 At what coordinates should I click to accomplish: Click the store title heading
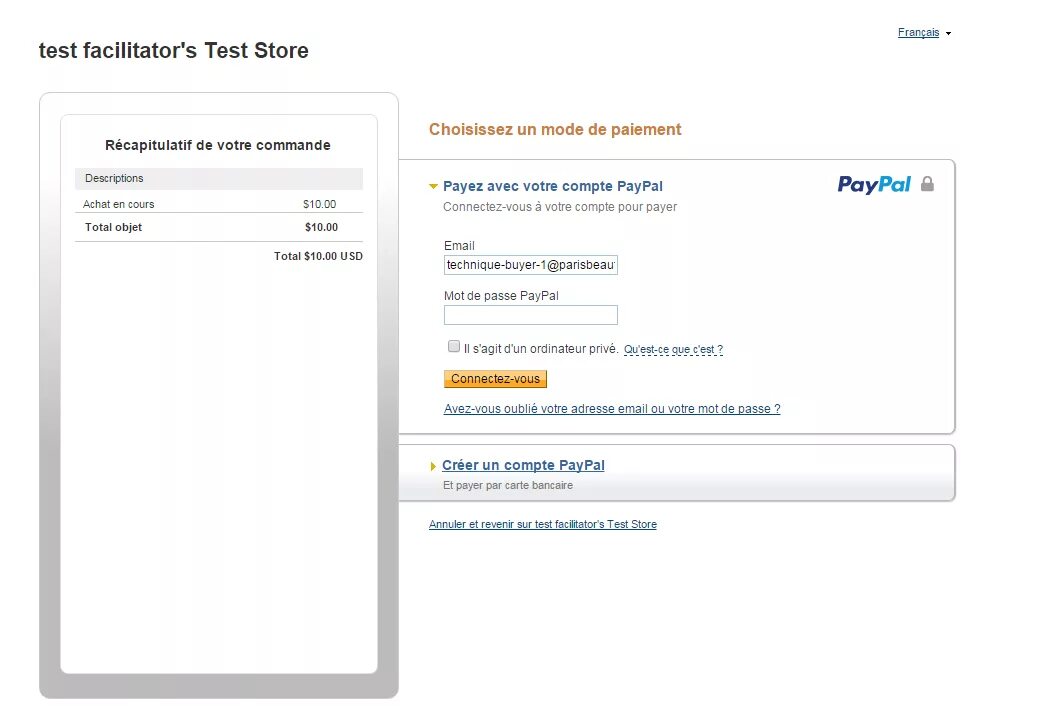[x=174, y=51]
